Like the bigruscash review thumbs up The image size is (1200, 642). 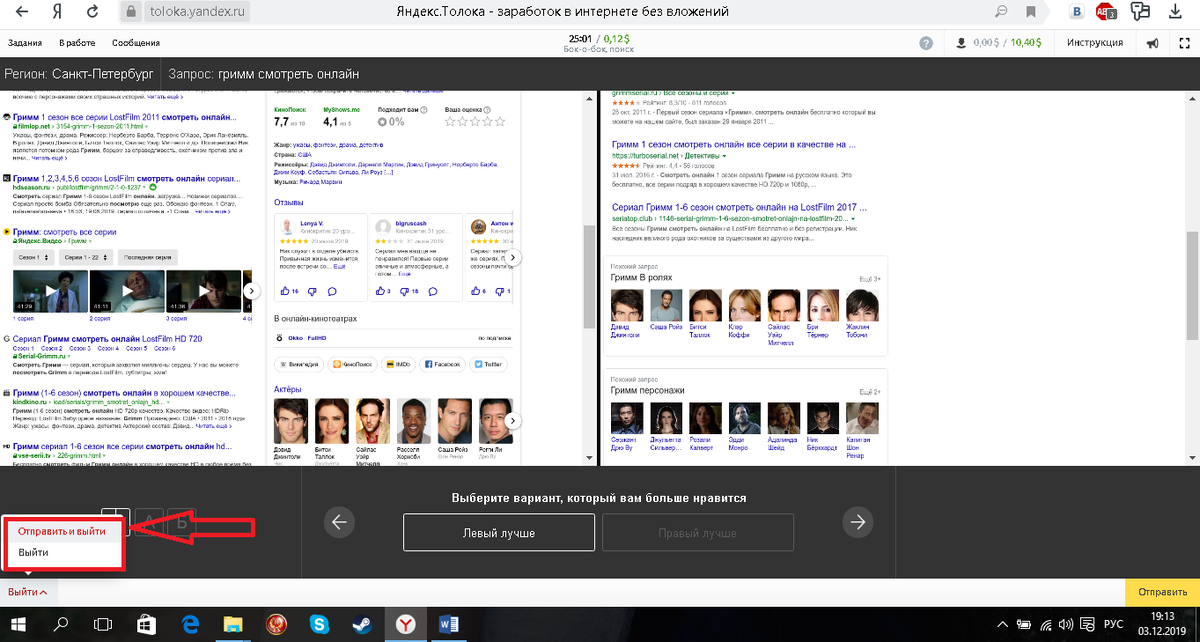click(x=380, y=291)
